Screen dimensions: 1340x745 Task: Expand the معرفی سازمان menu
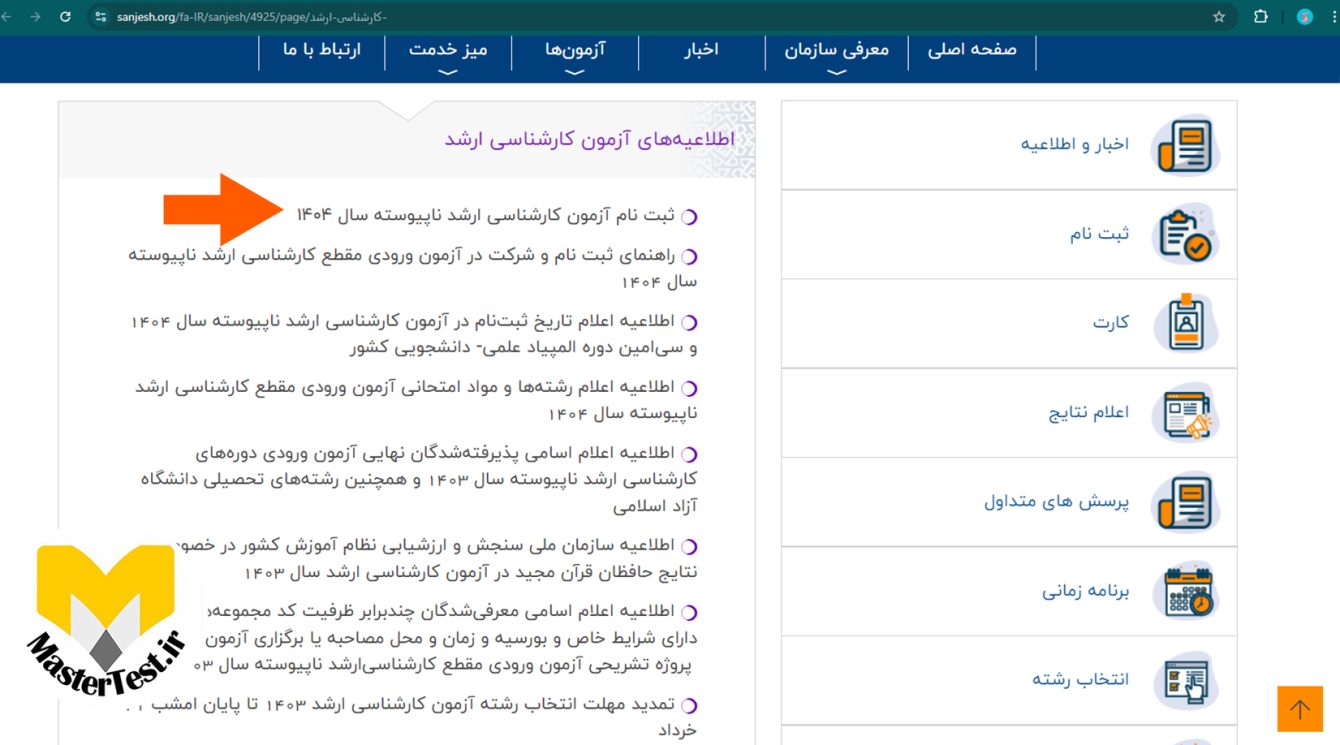point(837,50)
